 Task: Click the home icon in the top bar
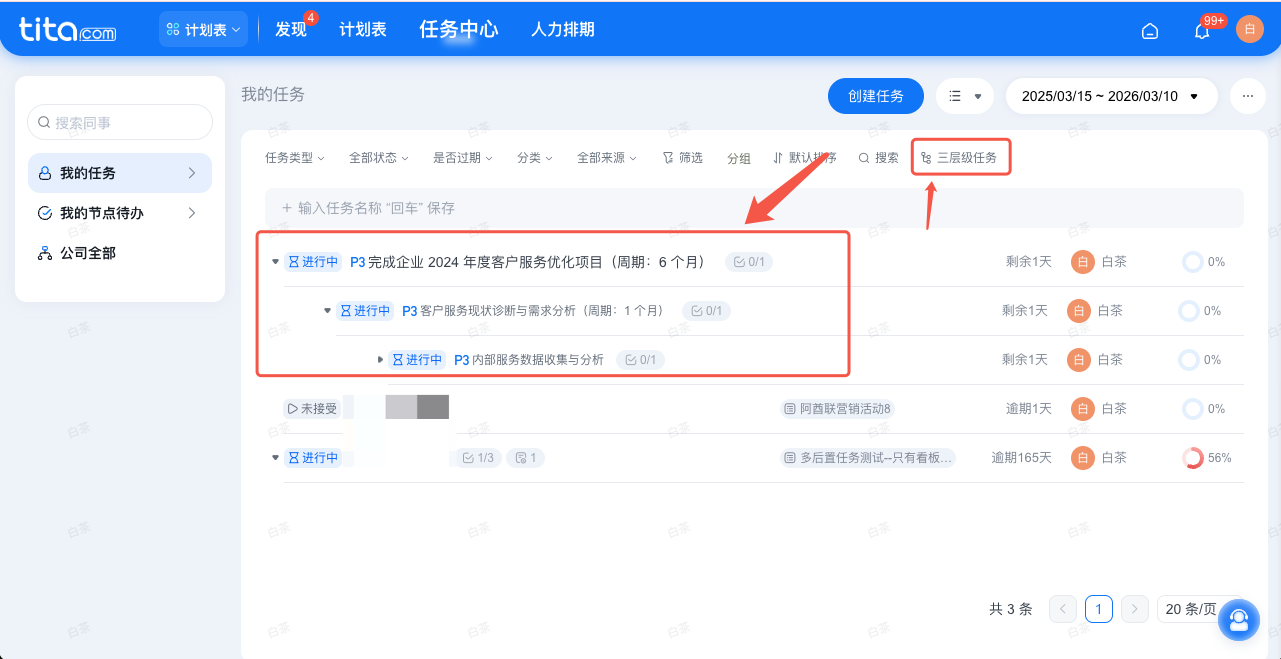point(1149,30)
